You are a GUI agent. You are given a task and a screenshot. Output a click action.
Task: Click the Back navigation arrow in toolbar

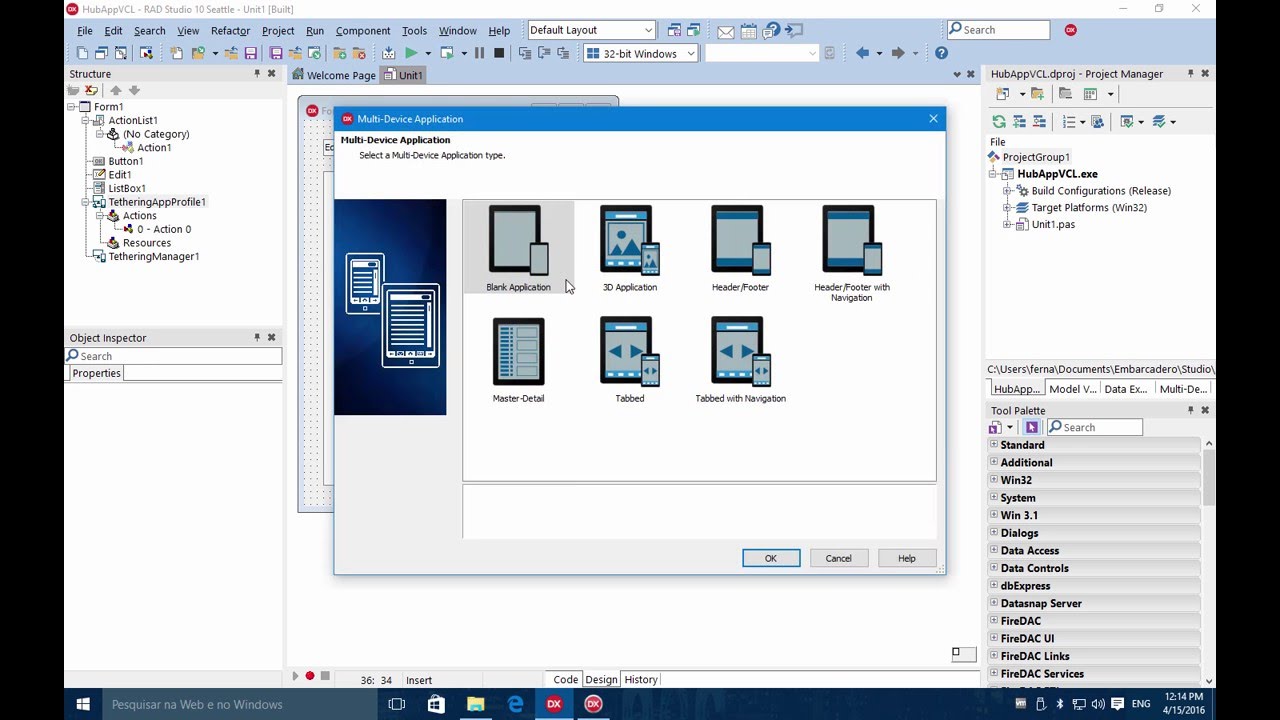point(862,53)
